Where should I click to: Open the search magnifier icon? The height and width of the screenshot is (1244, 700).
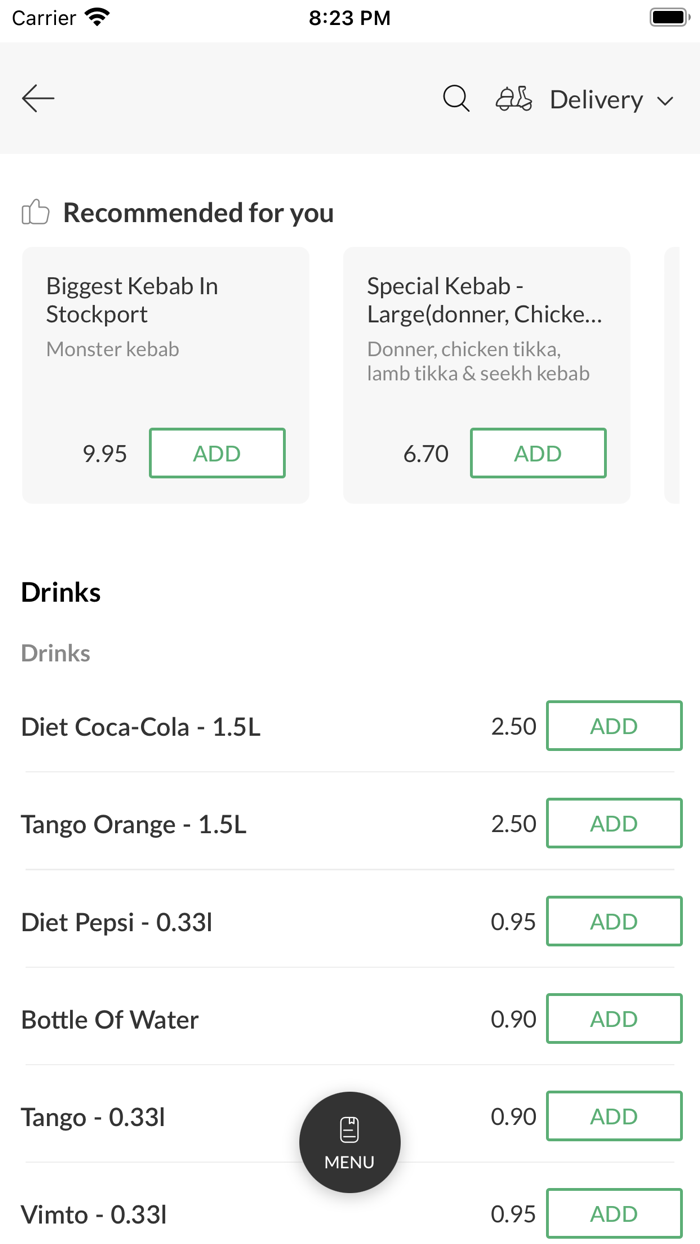[456, 98]
